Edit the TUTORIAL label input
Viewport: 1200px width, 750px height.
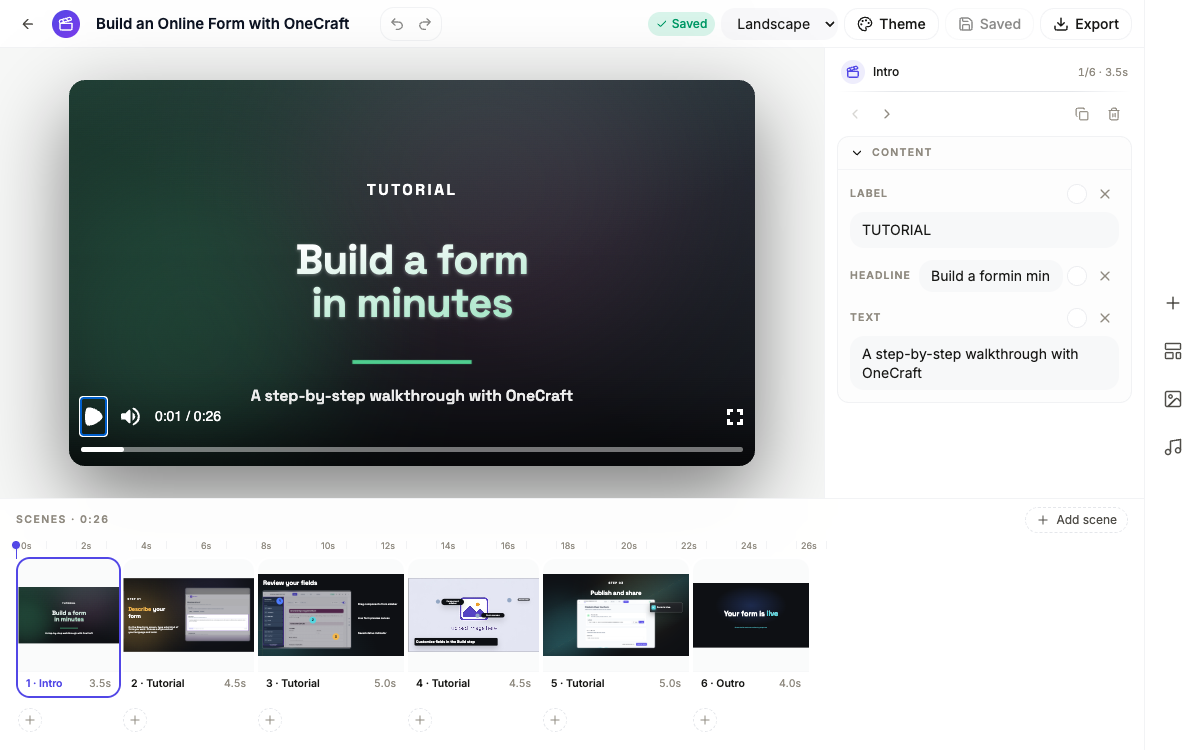point(984,230)
